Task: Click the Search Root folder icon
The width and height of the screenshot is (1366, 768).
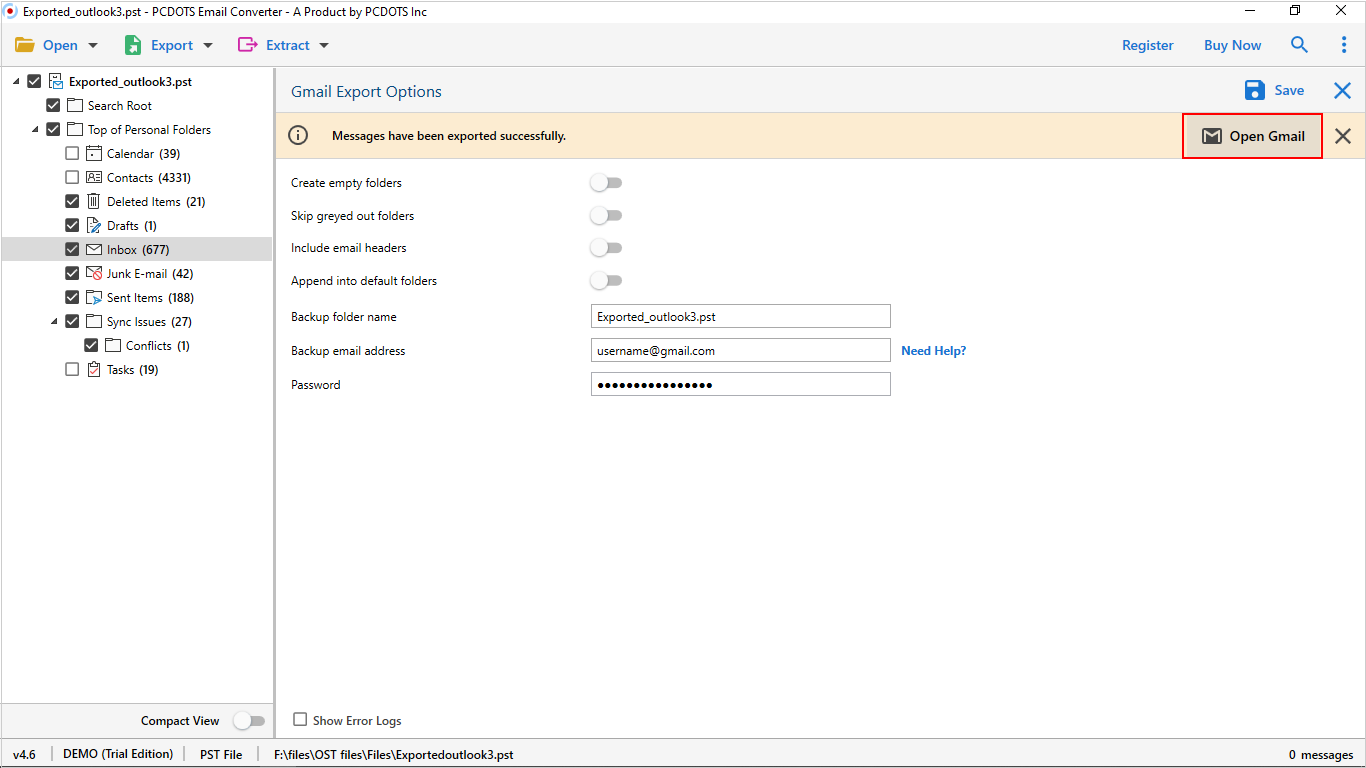Action: pyautogui.click(x=76, y=105)
